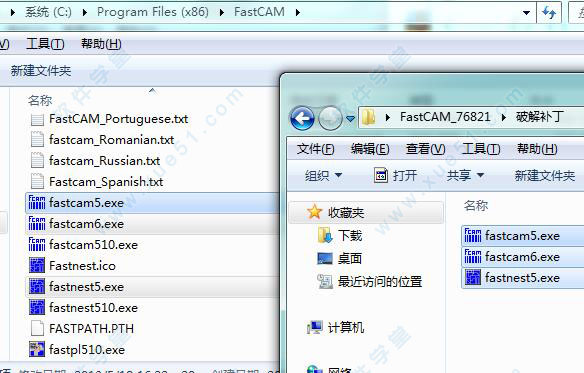The image size is (584, 373).
Task: Click 新建文件夹 in 破解补丁 window toolbar
Action: point(545,175)
